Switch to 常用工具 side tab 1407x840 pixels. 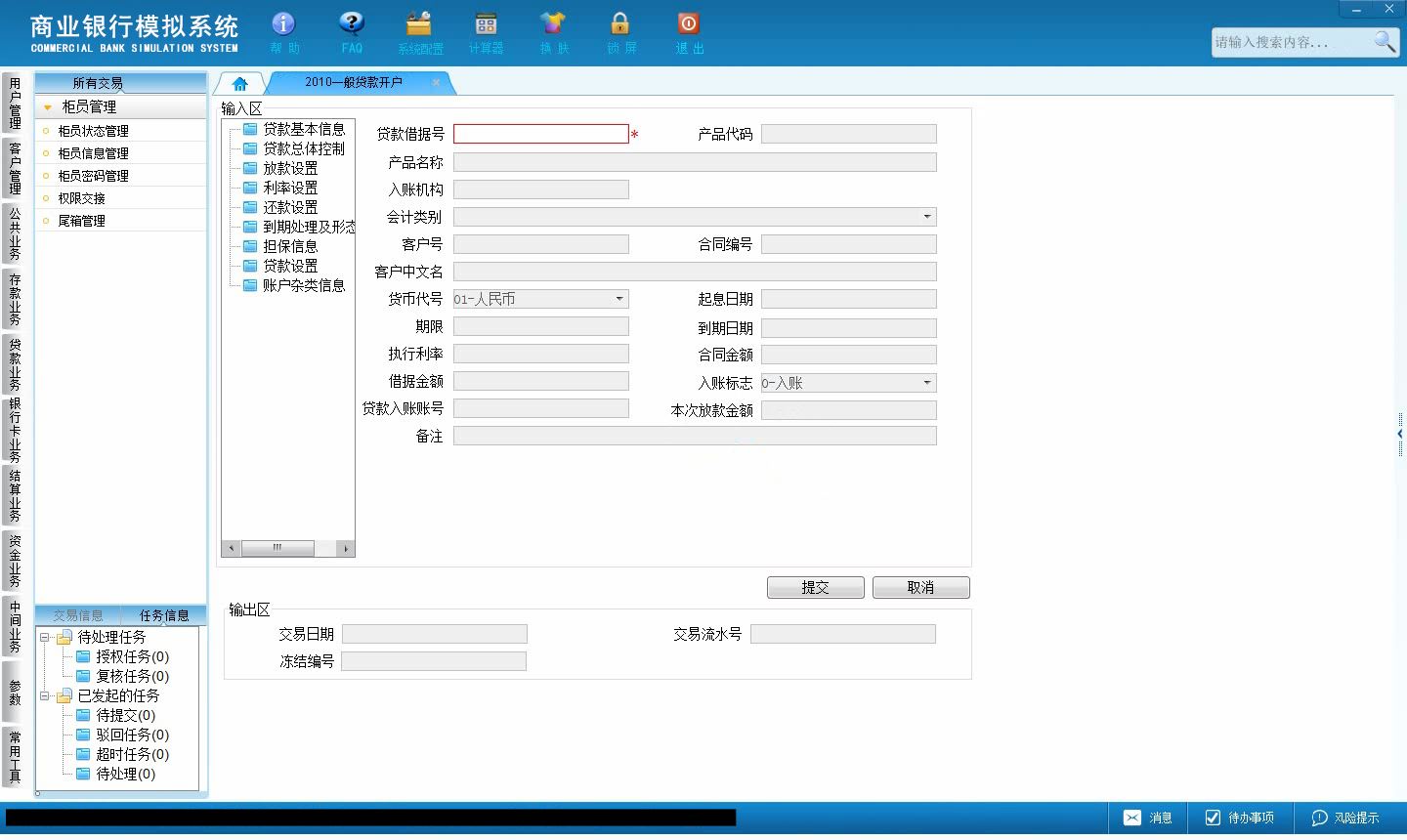(14, 756)
